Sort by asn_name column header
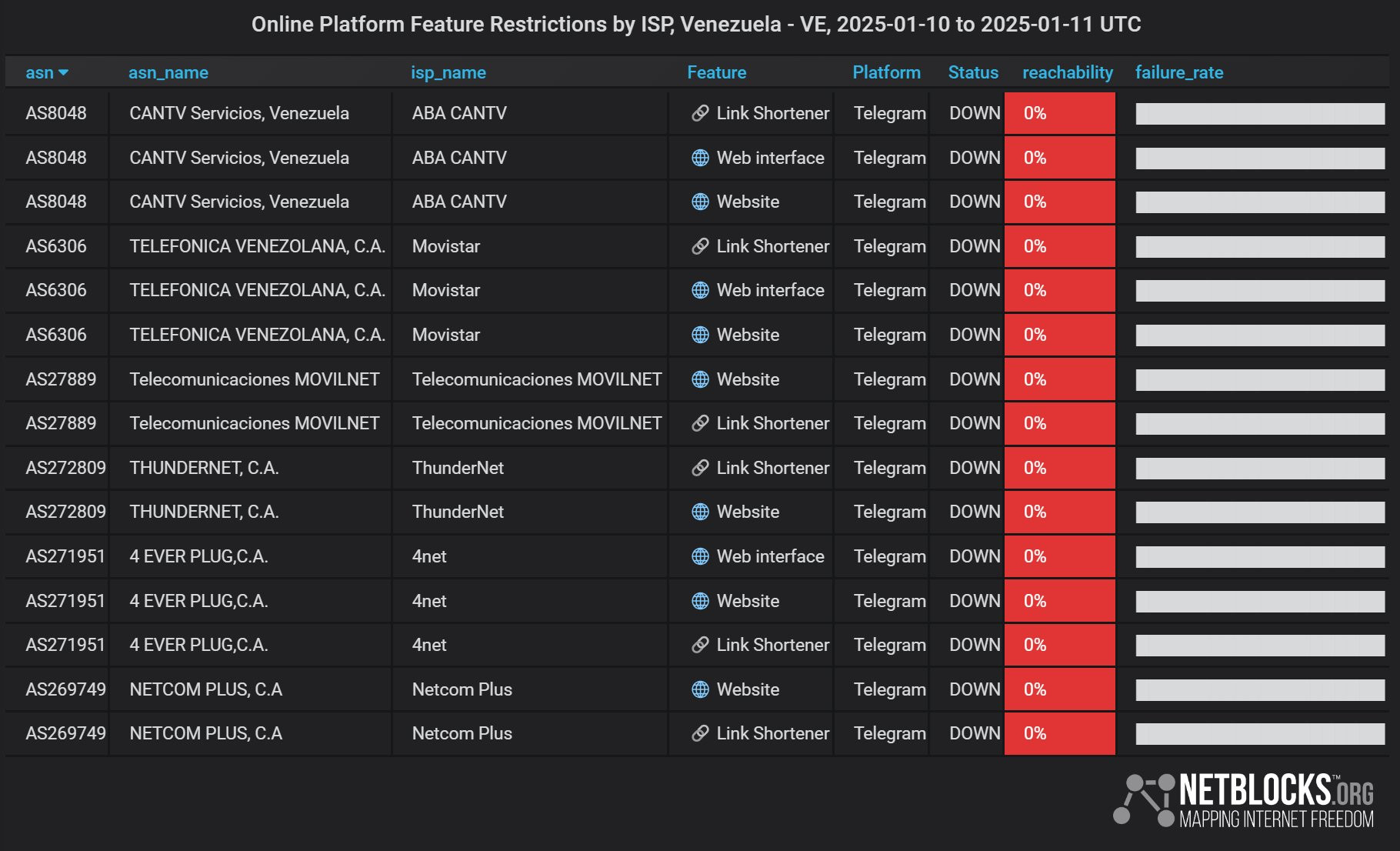Screen dimensions: 1400x851 pyautogui.click(x=168, y=72)
